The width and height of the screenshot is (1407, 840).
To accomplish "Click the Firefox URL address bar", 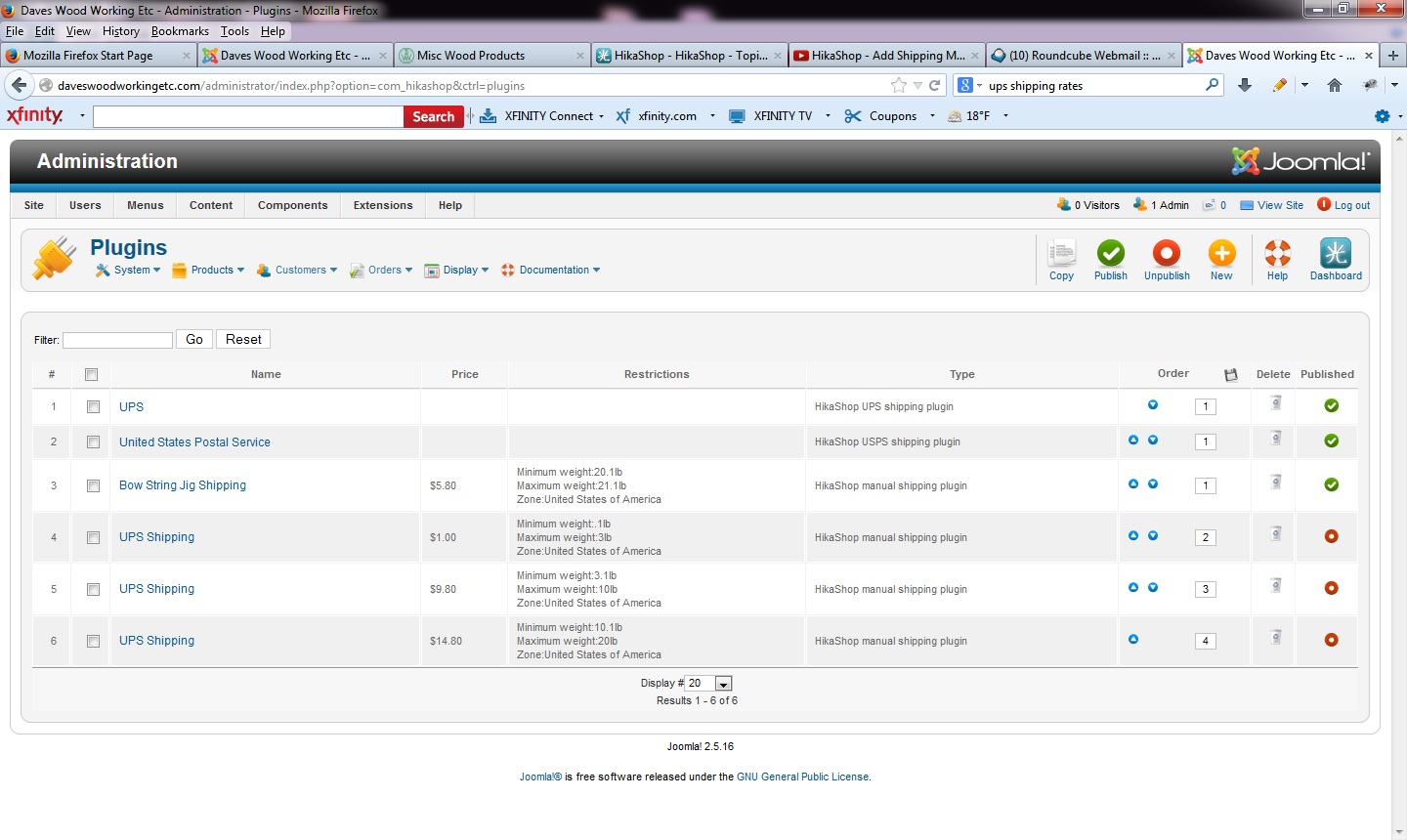I will click(473, 86).
